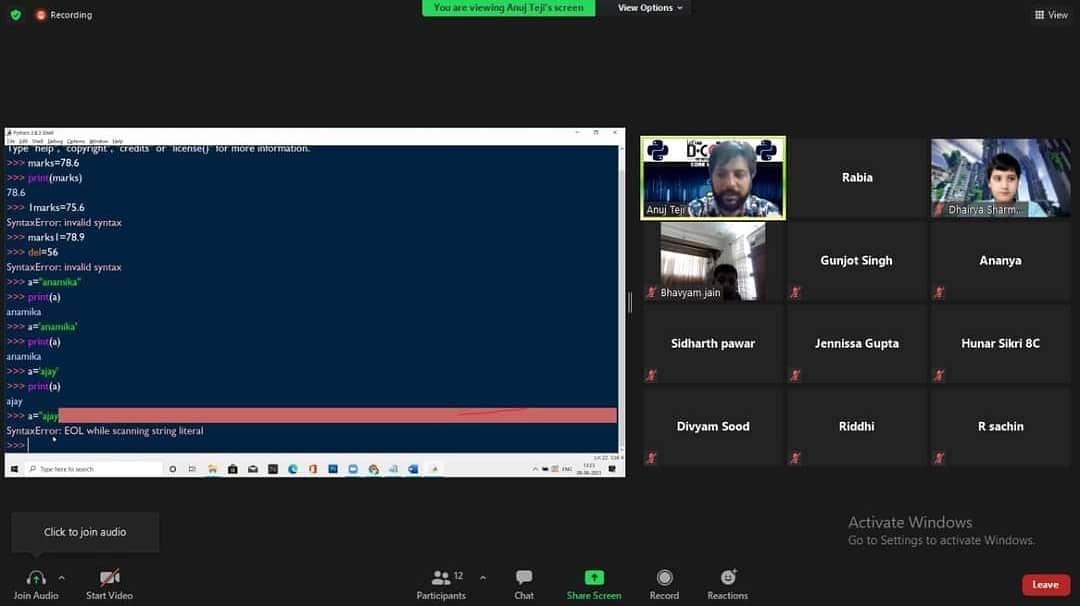This screenshot has height=606, width=1080.
Task: Click the Task View icon on shared taskbar
Action: point(192,469)
